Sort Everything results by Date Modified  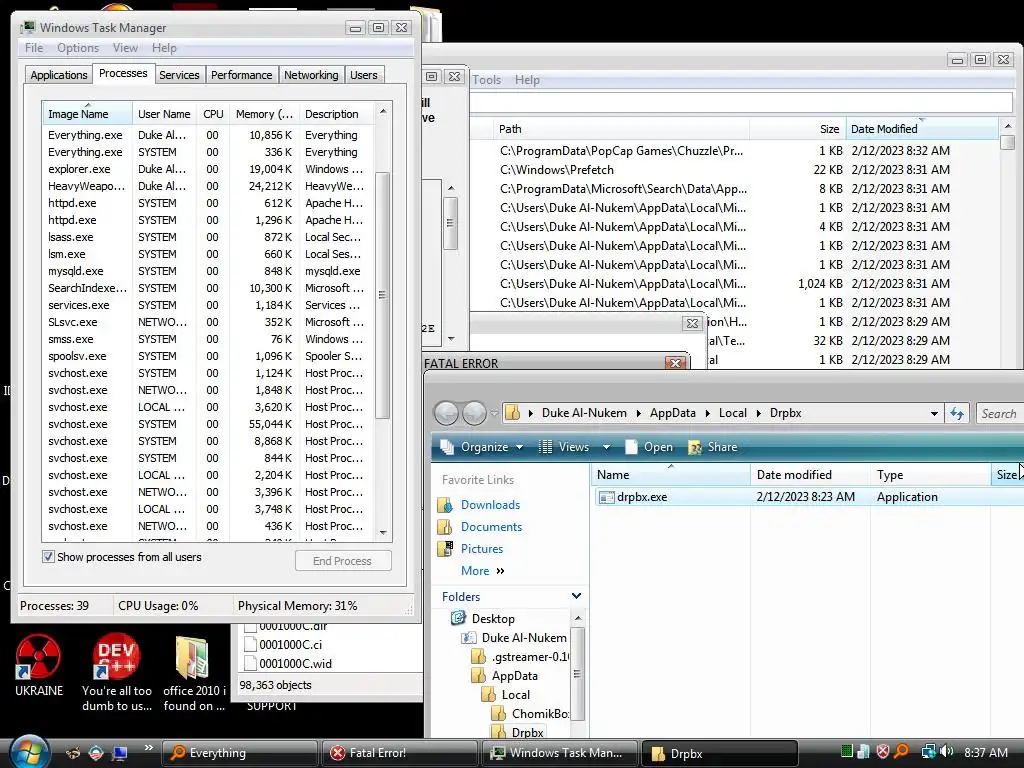pos(921,129)
